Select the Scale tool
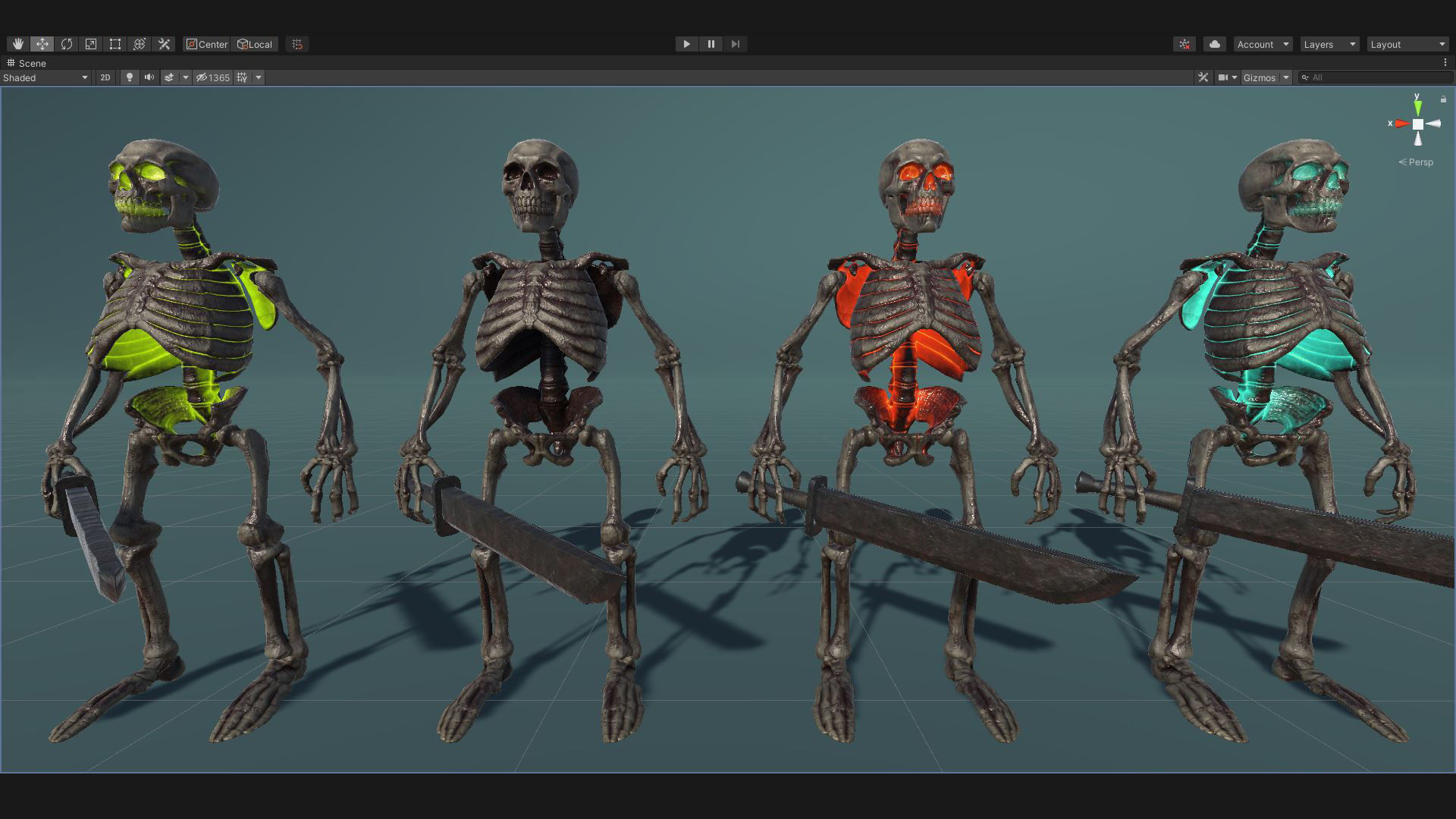 (91, 44)
